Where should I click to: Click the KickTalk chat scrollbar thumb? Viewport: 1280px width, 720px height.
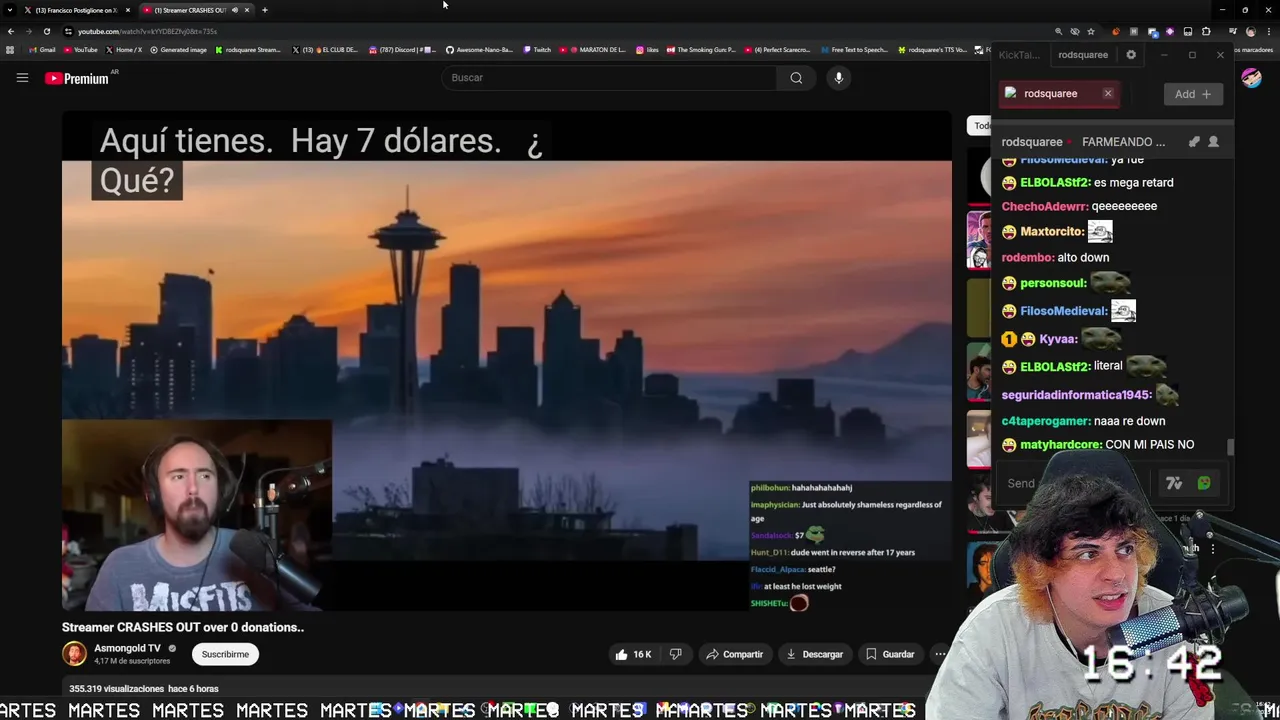coord(1231,447)
